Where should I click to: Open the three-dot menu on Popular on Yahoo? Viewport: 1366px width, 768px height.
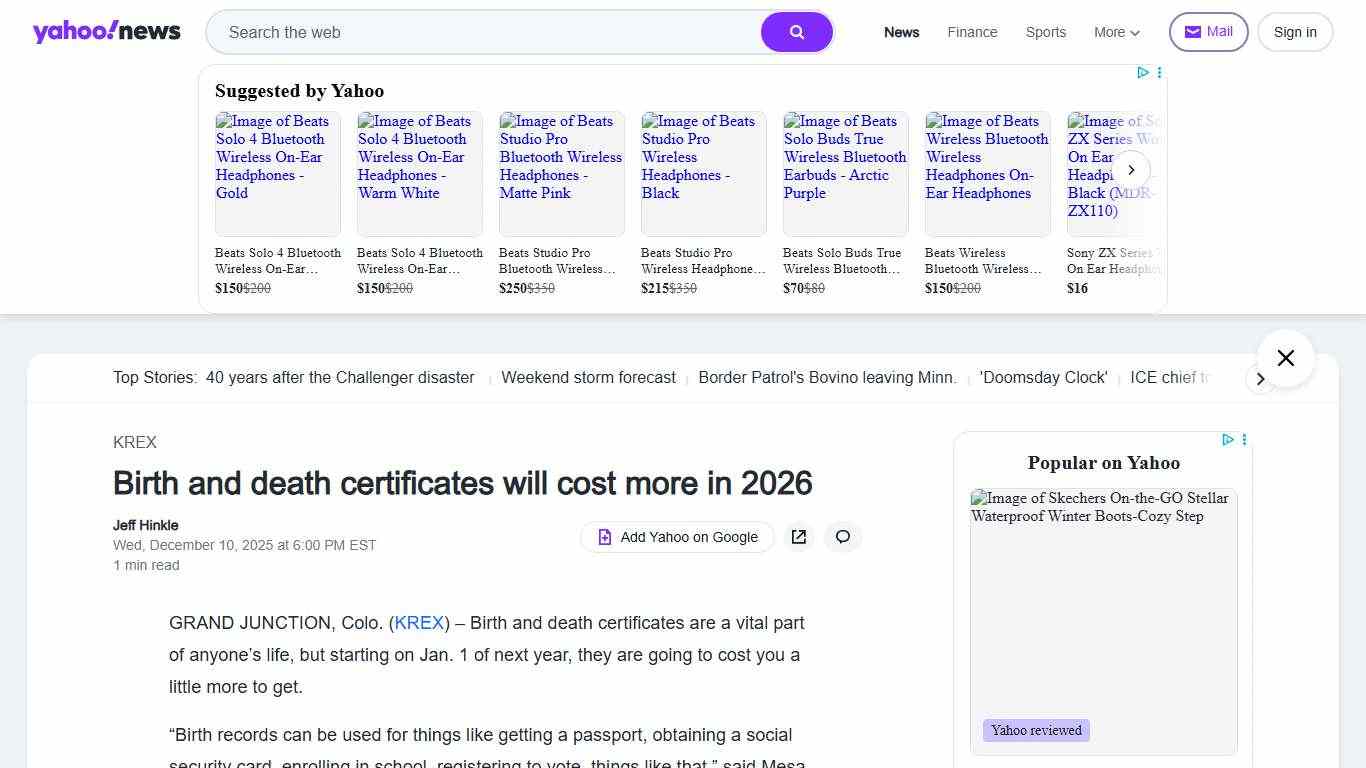click(1244, 439)
